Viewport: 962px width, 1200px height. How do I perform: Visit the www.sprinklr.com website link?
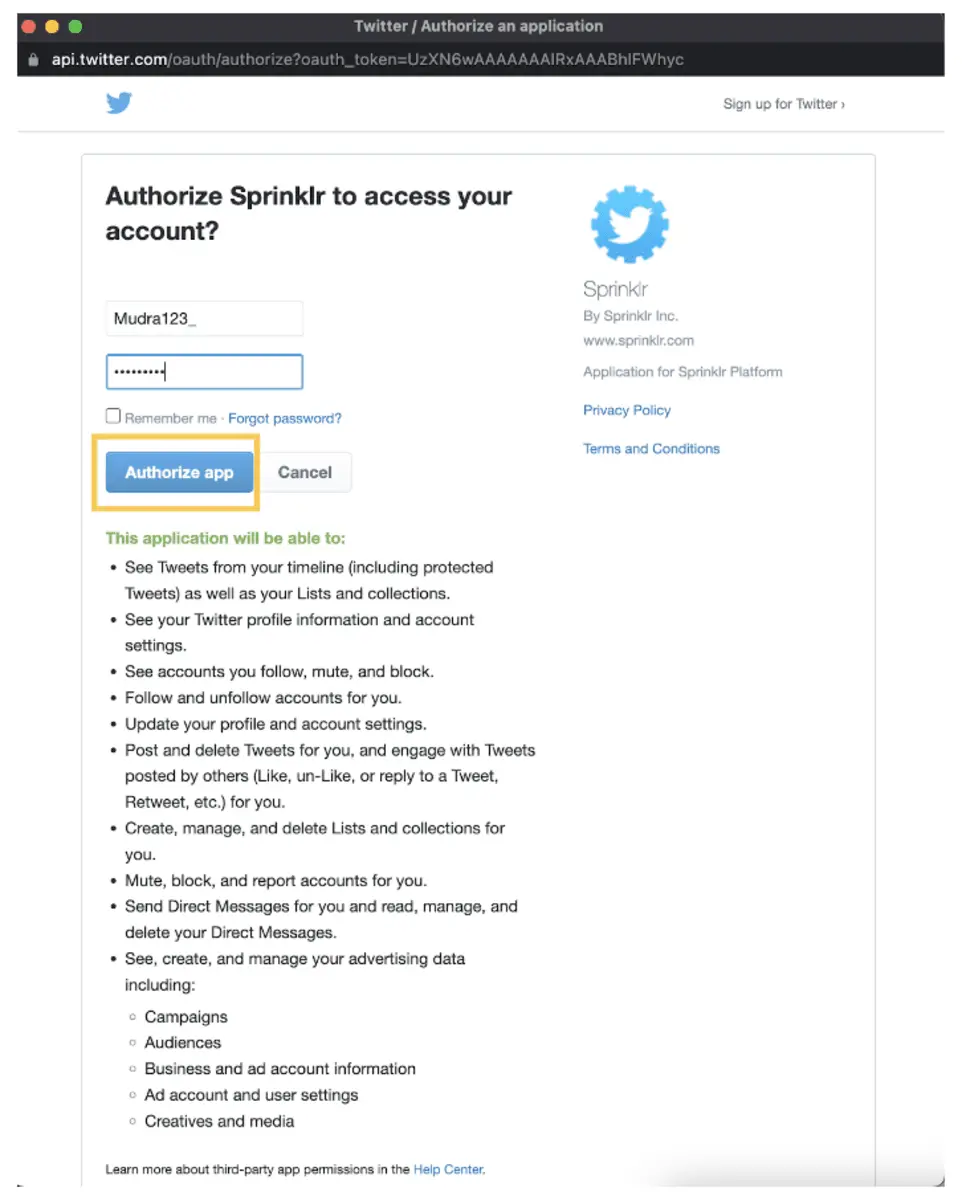pos(641,340)
